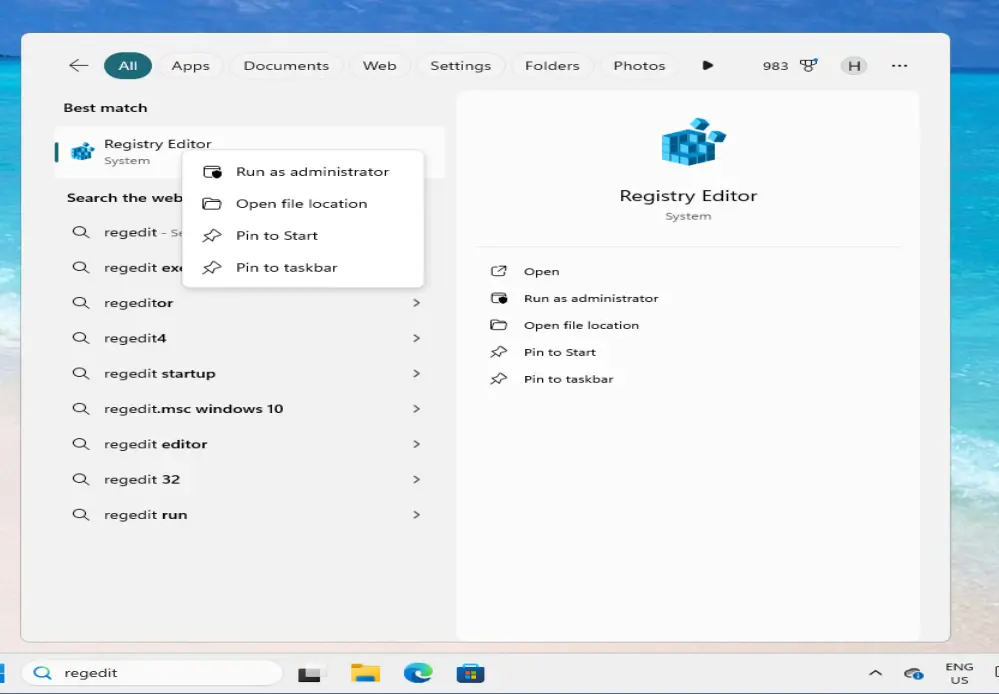This screenshot has width=999, height=694.
Task: Click the Pin to taskbar pin icon in details pane
Action: 498,379
